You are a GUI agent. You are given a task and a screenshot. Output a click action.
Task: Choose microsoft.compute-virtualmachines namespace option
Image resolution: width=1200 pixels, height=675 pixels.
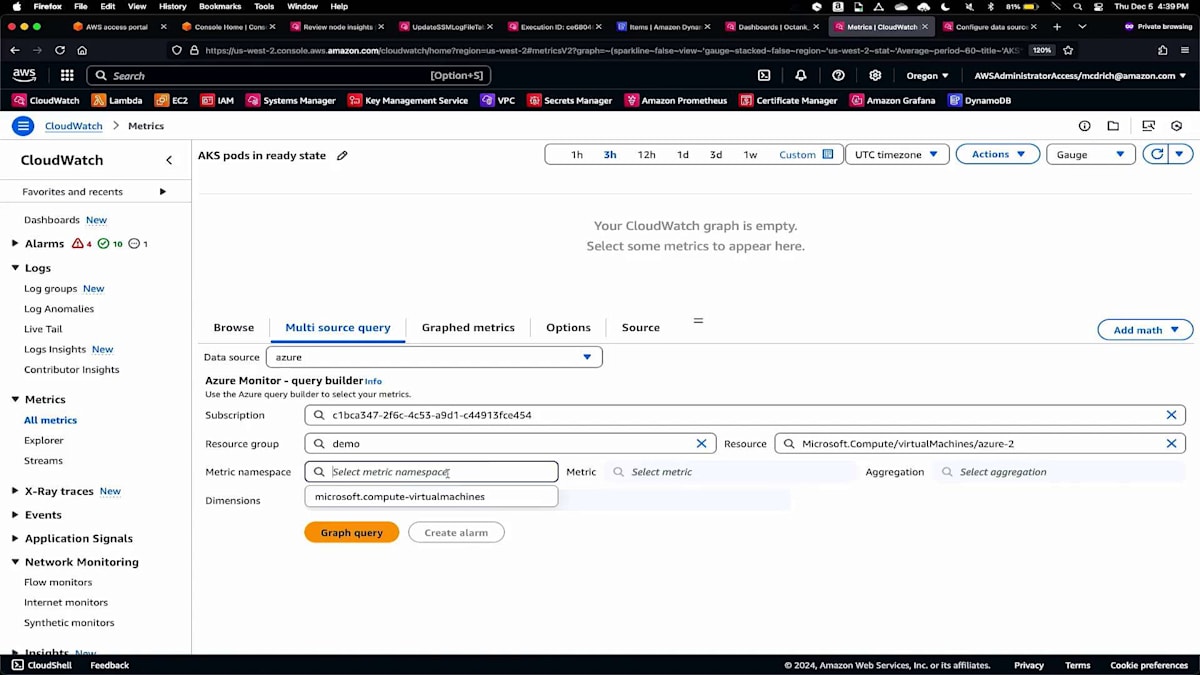coord(431,496)
